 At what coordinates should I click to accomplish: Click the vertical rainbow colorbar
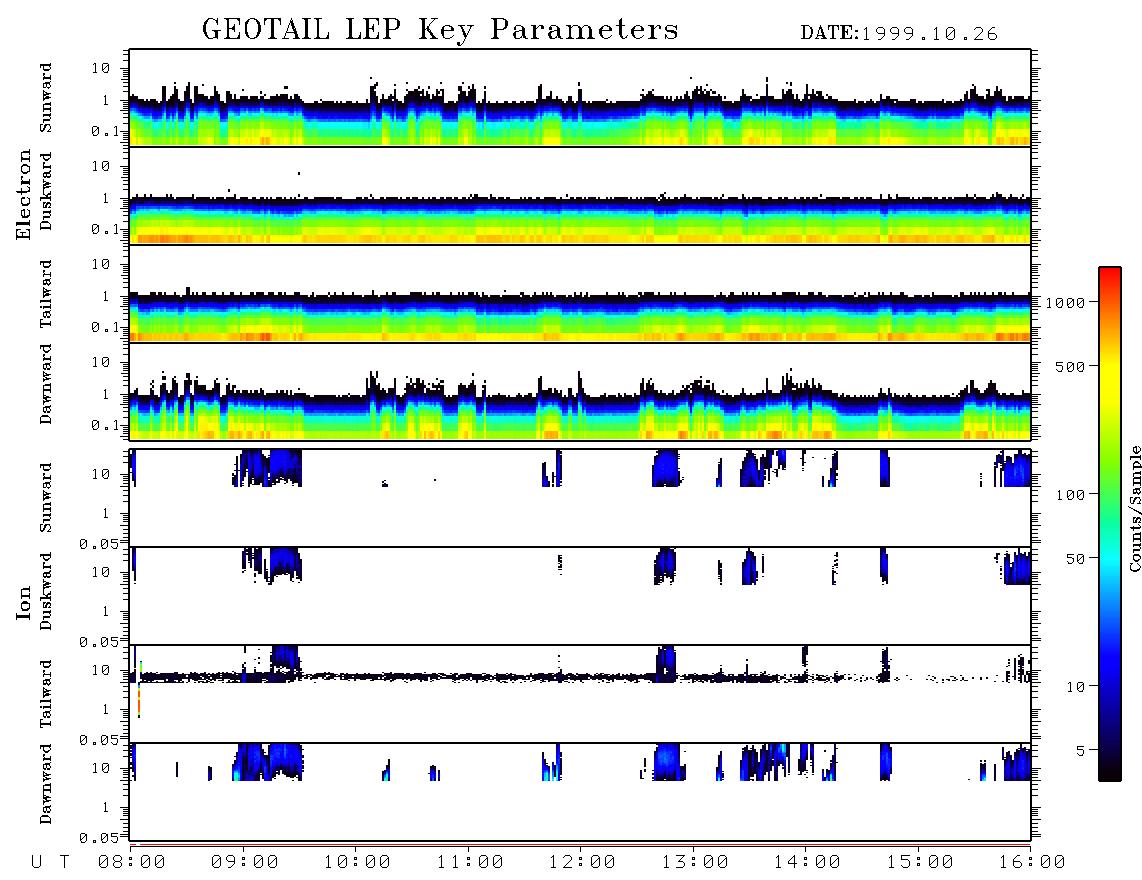(x=1110, y=524)
